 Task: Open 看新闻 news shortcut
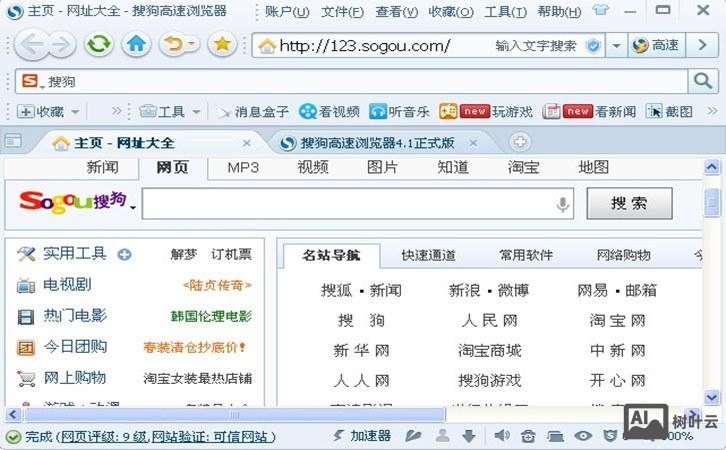tap(589, 112)
